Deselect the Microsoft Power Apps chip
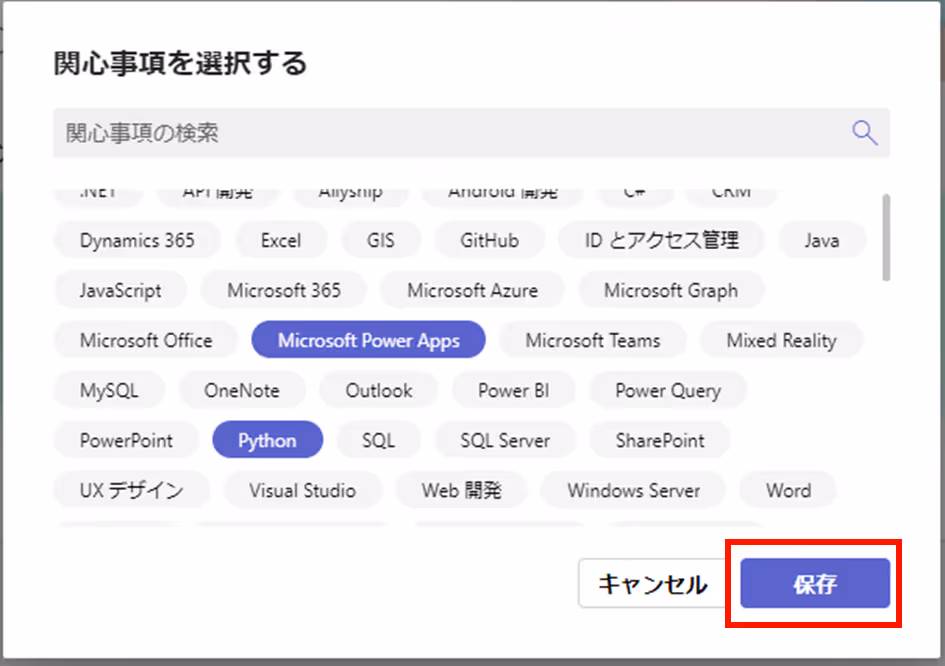945x666 pixels. coord(368,340)
